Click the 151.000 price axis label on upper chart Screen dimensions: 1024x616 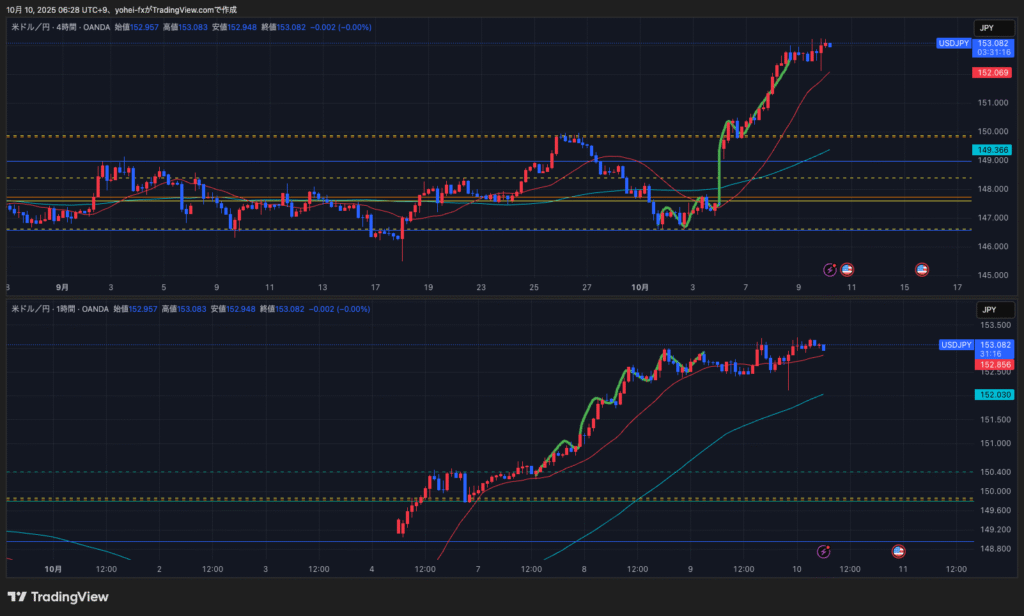[x=991, y=102]
